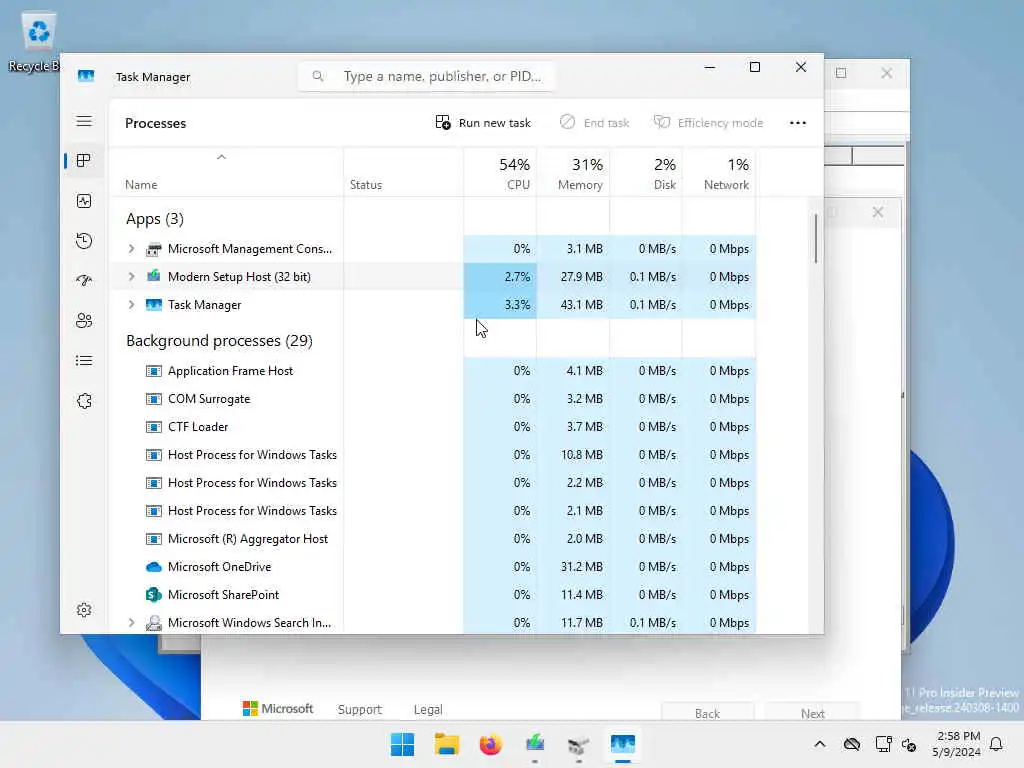Screen dimensions: 1024x768
Task: Open the Services sidebar icon
Action: pyautogui.click(x=84, y=400)
